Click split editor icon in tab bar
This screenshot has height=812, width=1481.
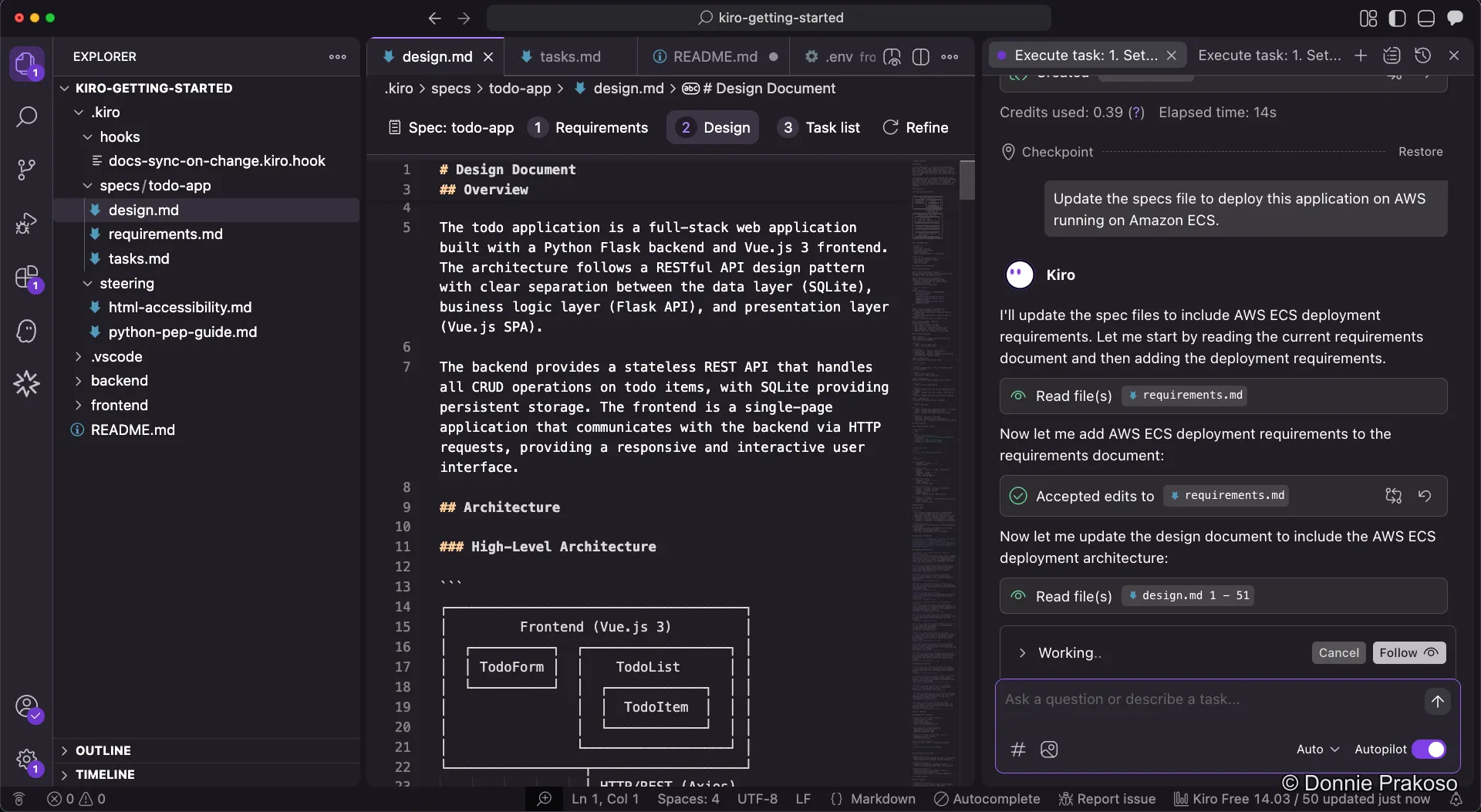[920, 57]
